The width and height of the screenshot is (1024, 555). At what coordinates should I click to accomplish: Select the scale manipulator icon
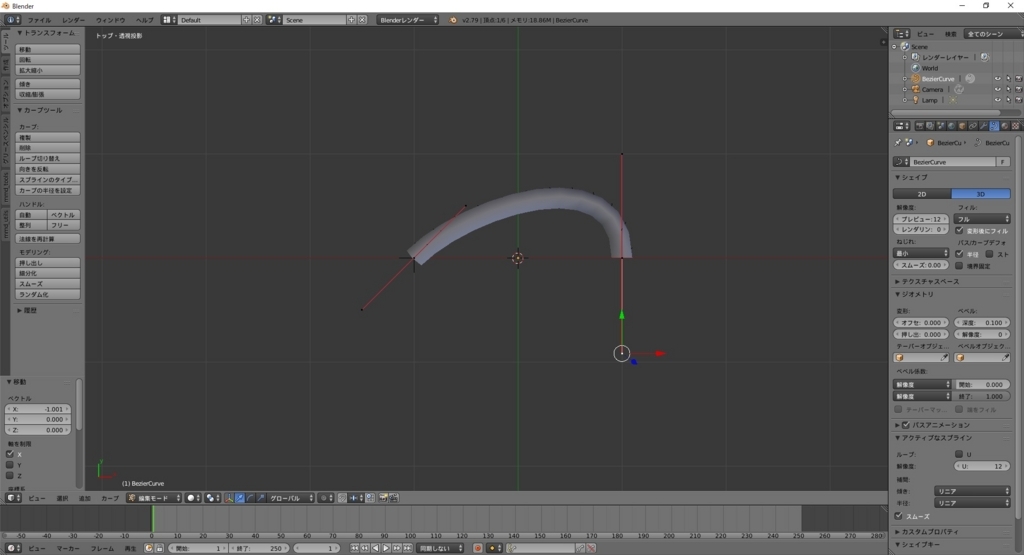click(261, 498)
